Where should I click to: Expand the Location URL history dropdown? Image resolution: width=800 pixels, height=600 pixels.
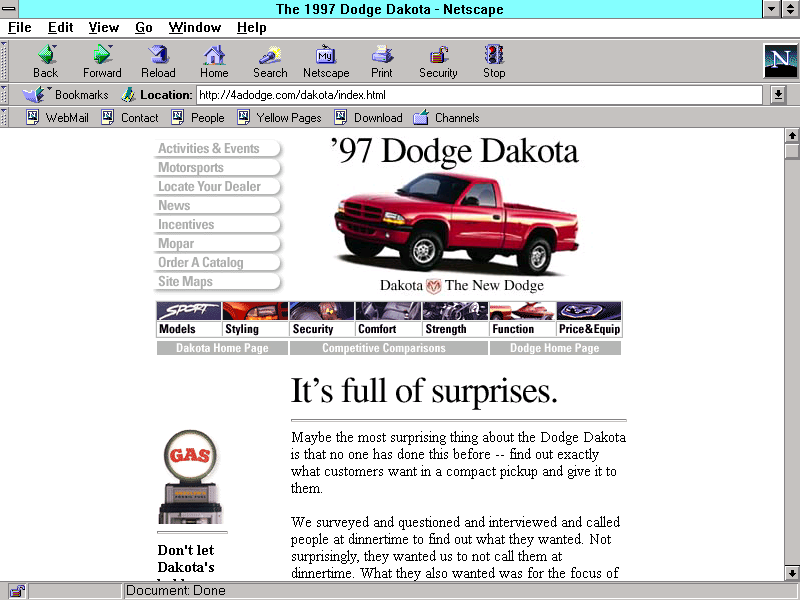click(778, 95)
